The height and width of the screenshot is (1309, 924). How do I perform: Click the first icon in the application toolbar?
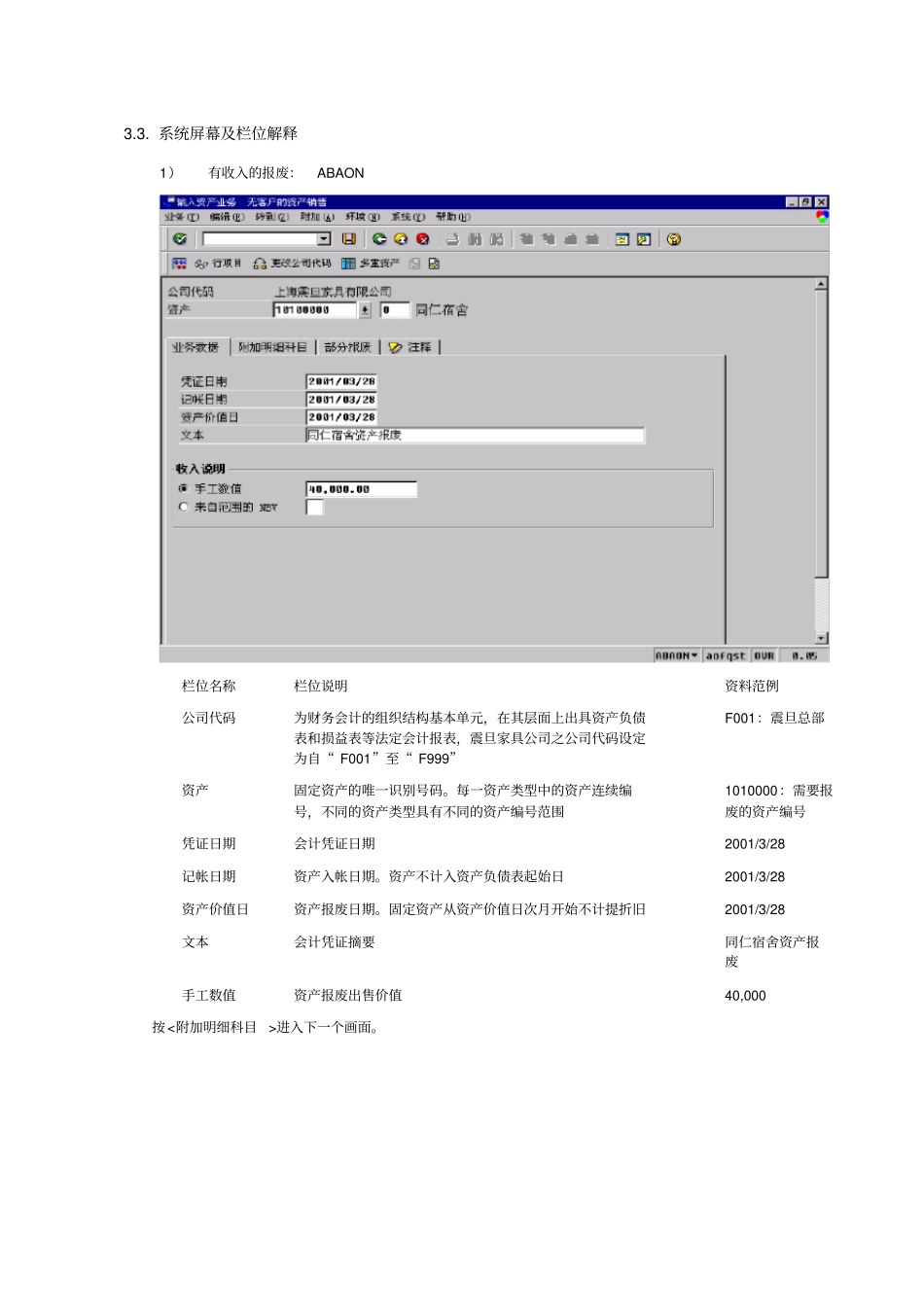180,264
